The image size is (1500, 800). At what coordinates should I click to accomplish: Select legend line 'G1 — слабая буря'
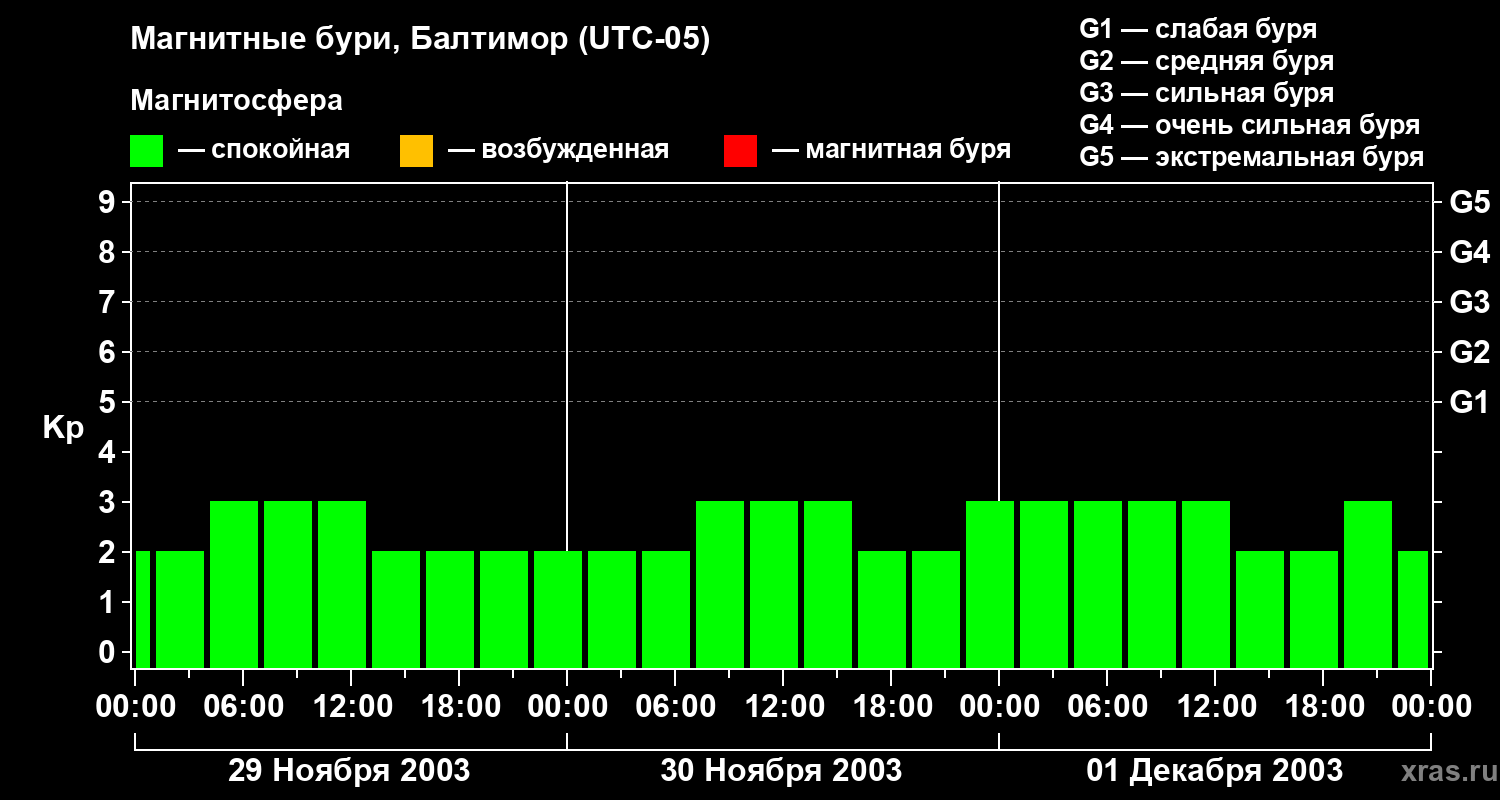point(1198,29)
